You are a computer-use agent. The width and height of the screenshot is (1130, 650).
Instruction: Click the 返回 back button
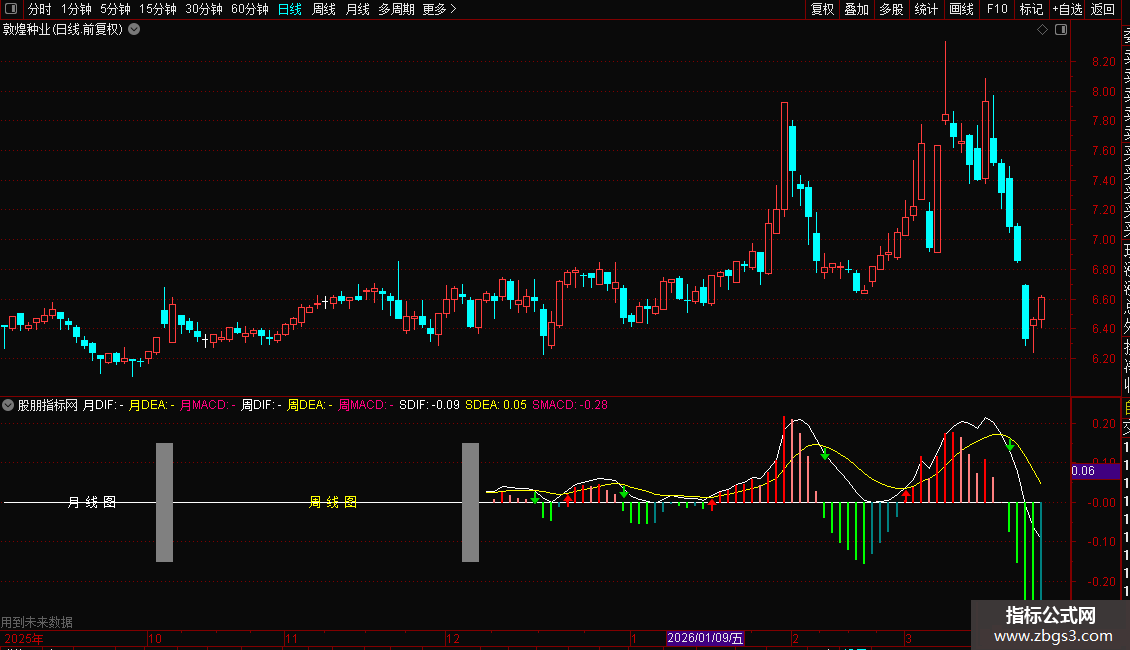point(1103,9)
